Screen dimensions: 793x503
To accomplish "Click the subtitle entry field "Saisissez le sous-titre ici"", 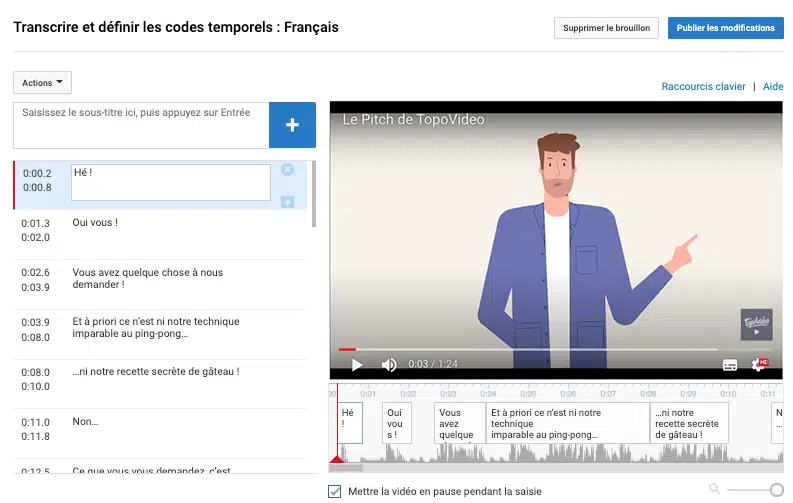I will [141, 125].
